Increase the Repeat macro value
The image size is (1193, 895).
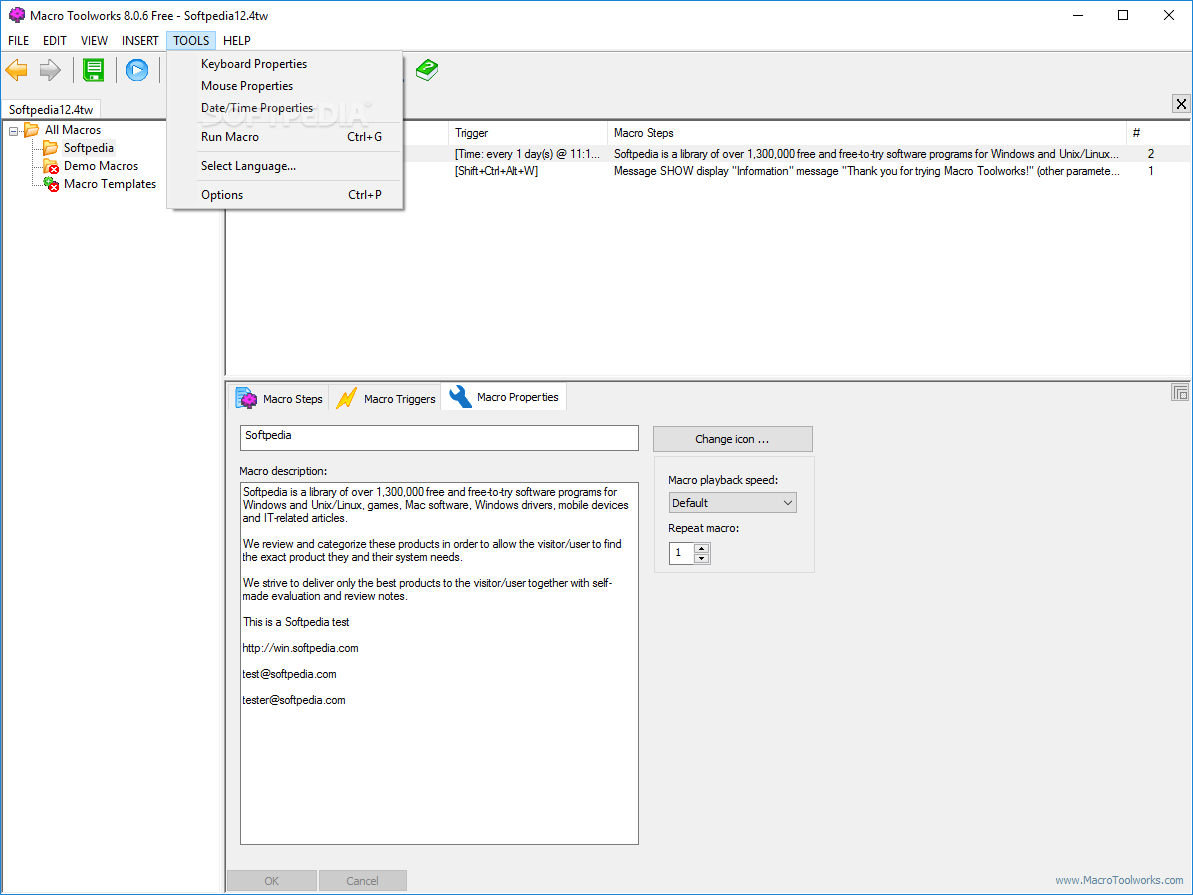coord(701,548)
